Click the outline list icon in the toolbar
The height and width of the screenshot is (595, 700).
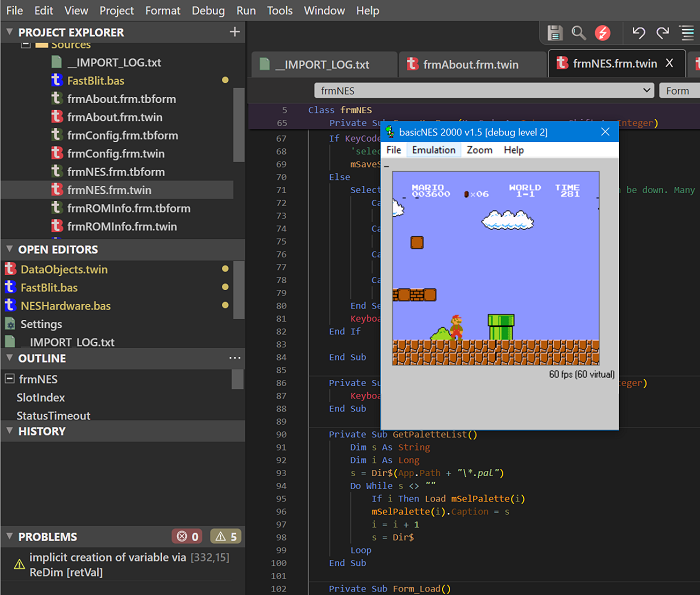click(688, 33)
